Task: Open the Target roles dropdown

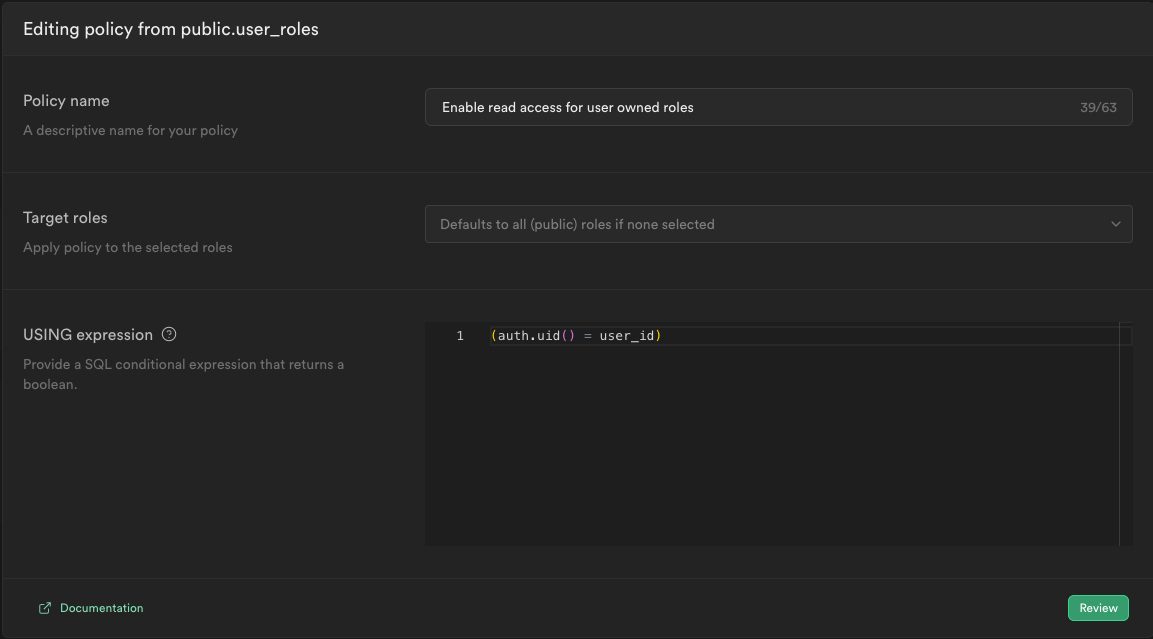Action: [778, 224]
